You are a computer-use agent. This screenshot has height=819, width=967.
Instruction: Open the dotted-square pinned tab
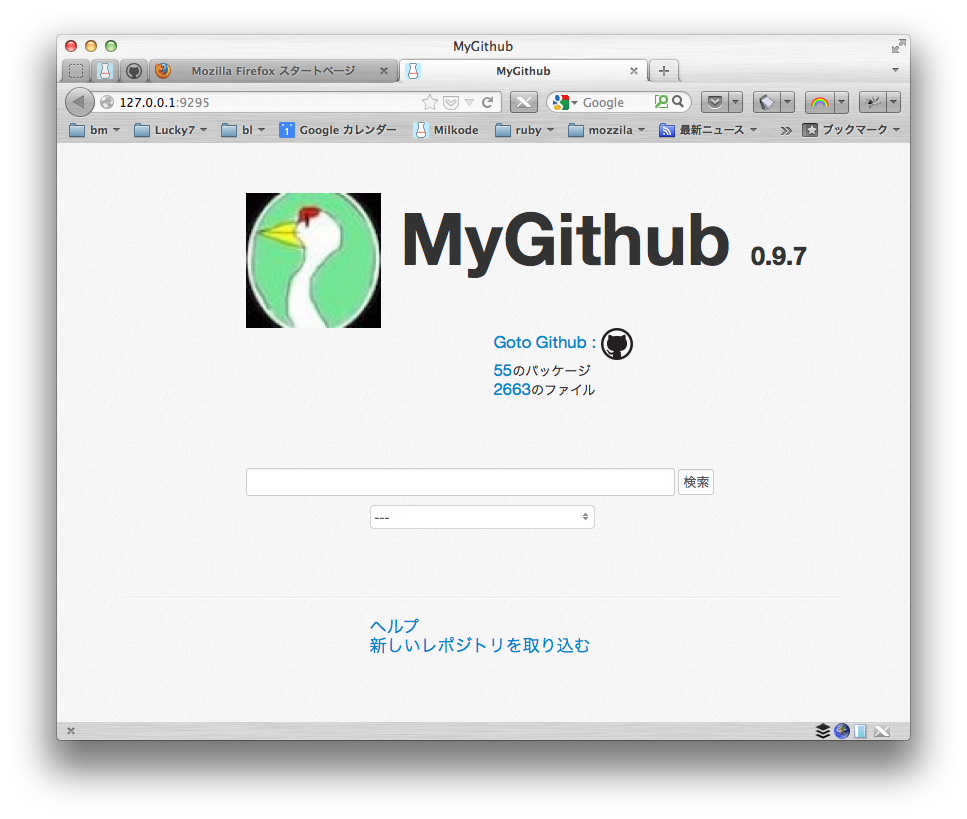[x=76, y=71]
